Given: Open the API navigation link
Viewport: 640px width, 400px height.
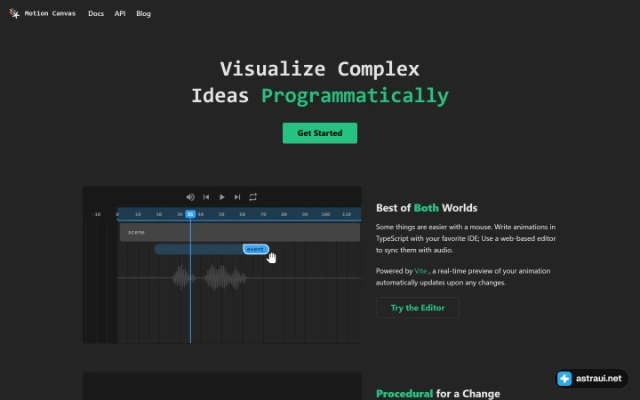Looking at the screenshot, I should 120,13.
